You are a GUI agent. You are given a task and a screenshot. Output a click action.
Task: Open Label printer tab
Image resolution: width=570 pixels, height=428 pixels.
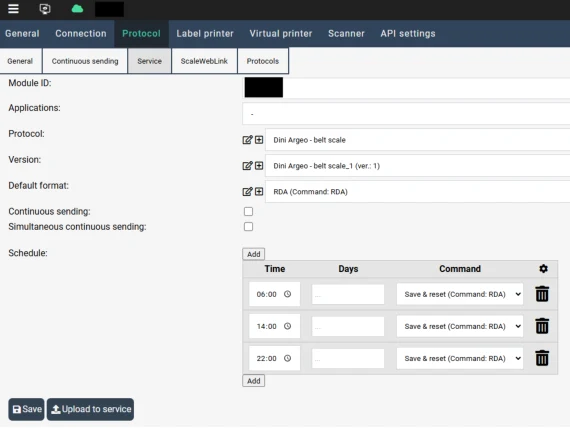pyautogui.click(x=205, y=33)
